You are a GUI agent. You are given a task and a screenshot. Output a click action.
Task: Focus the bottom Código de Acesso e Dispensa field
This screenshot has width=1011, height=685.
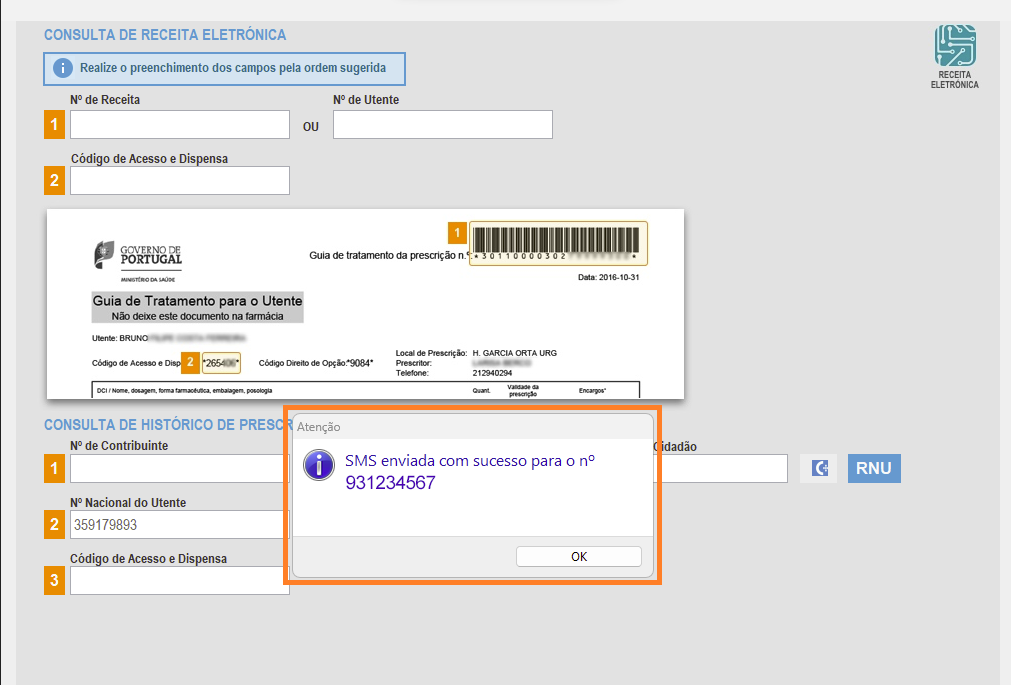coord(179,581)
